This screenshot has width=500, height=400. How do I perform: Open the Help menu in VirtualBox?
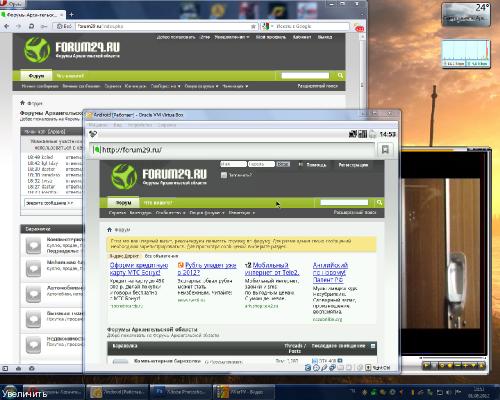[x=167, y=125]
